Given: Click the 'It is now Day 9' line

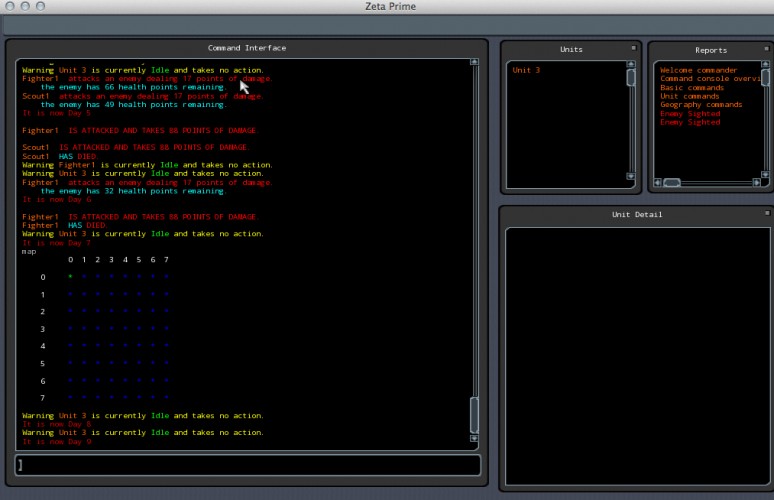Looking at the screenshot, I should pos(57,441).
